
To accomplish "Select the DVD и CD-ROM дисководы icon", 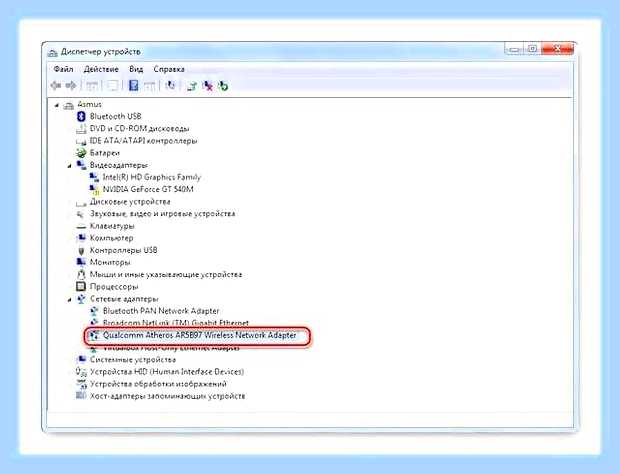I will point(81,128).
